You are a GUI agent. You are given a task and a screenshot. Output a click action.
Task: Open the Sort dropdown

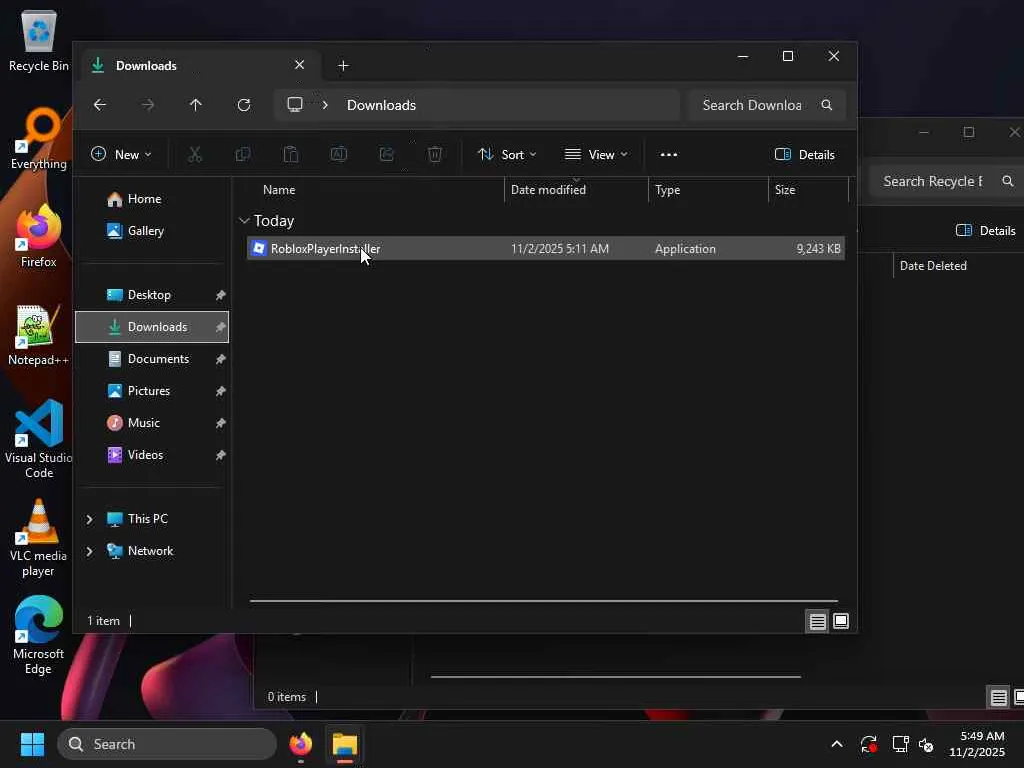click(x=507, y=155)
